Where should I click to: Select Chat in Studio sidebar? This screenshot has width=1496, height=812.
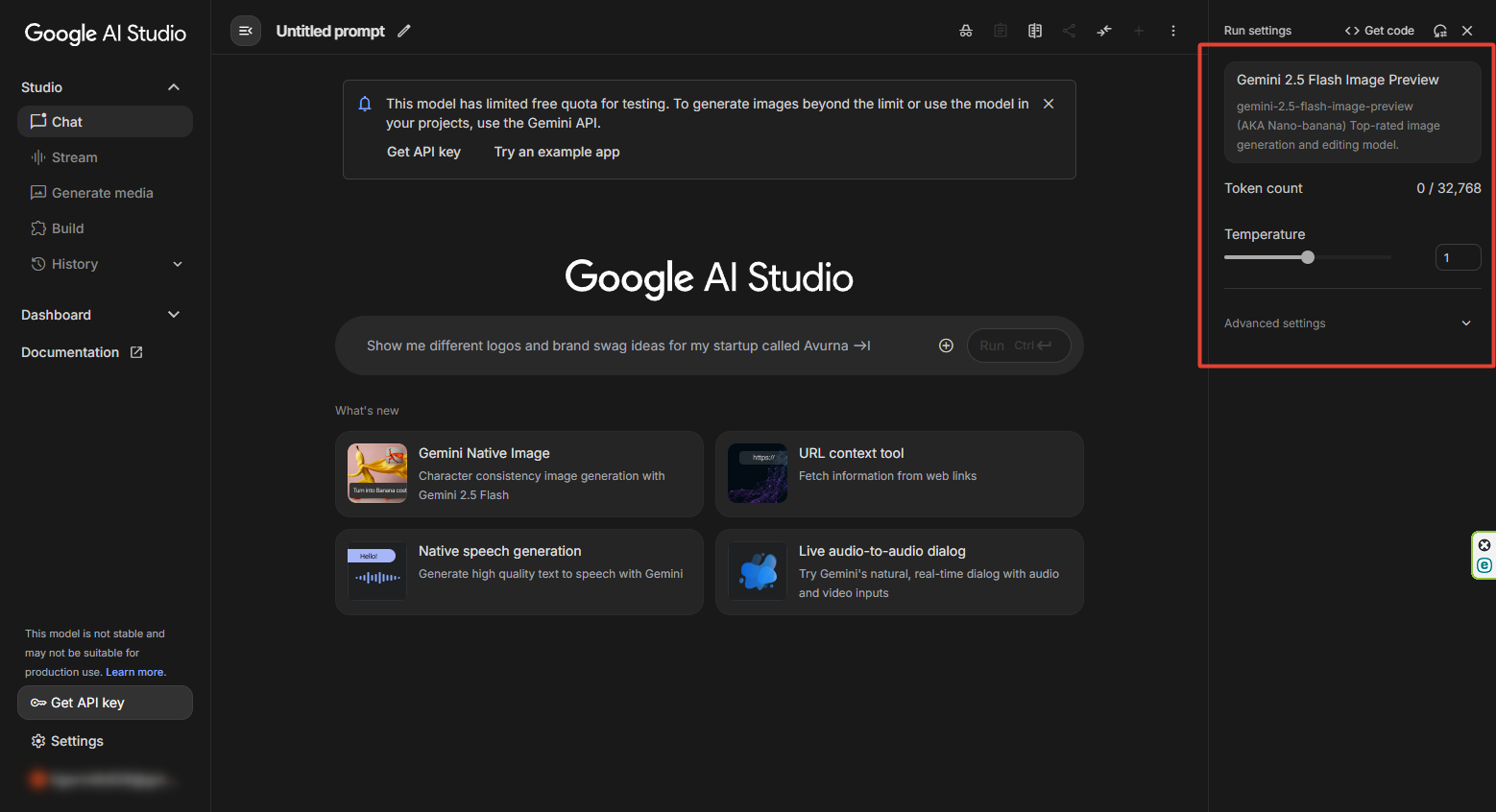105,122
